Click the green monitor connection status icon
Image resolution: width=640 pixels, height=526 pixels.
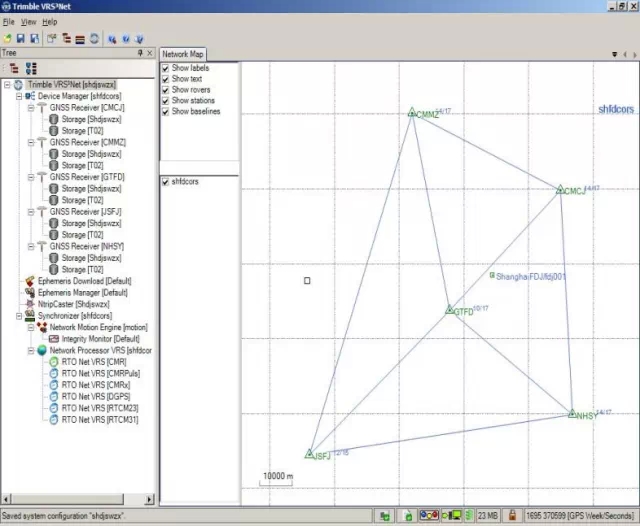point(452,516)
